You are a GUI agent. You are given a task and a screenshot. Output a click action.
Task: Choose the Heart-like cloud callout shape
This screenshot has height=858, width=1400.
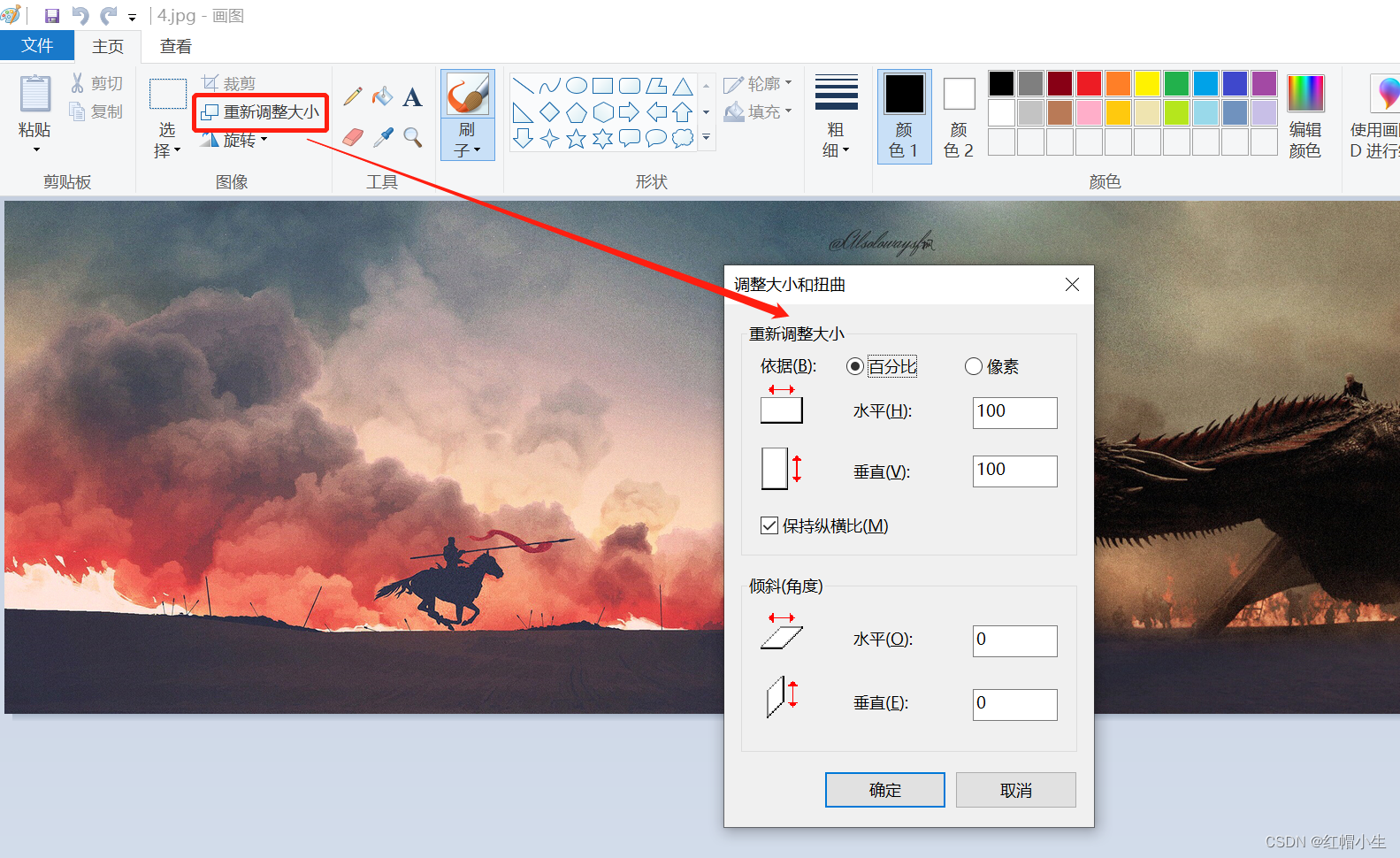683,139
